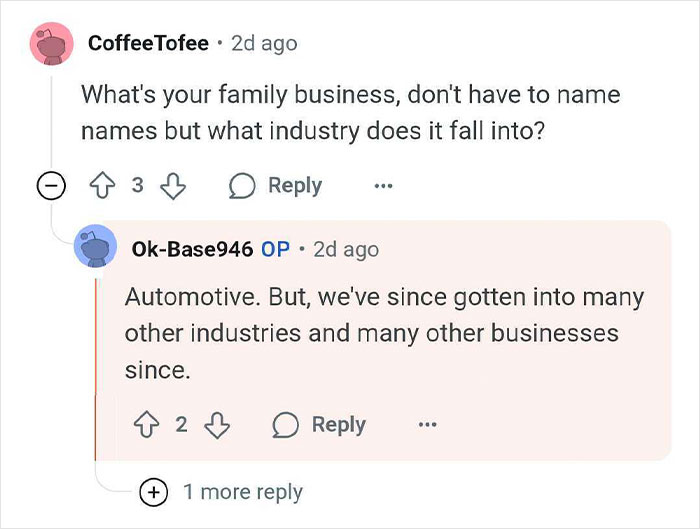
Task: Click the speech bubble icon under CoffeeTofee's comment
Action: [242, 186]
